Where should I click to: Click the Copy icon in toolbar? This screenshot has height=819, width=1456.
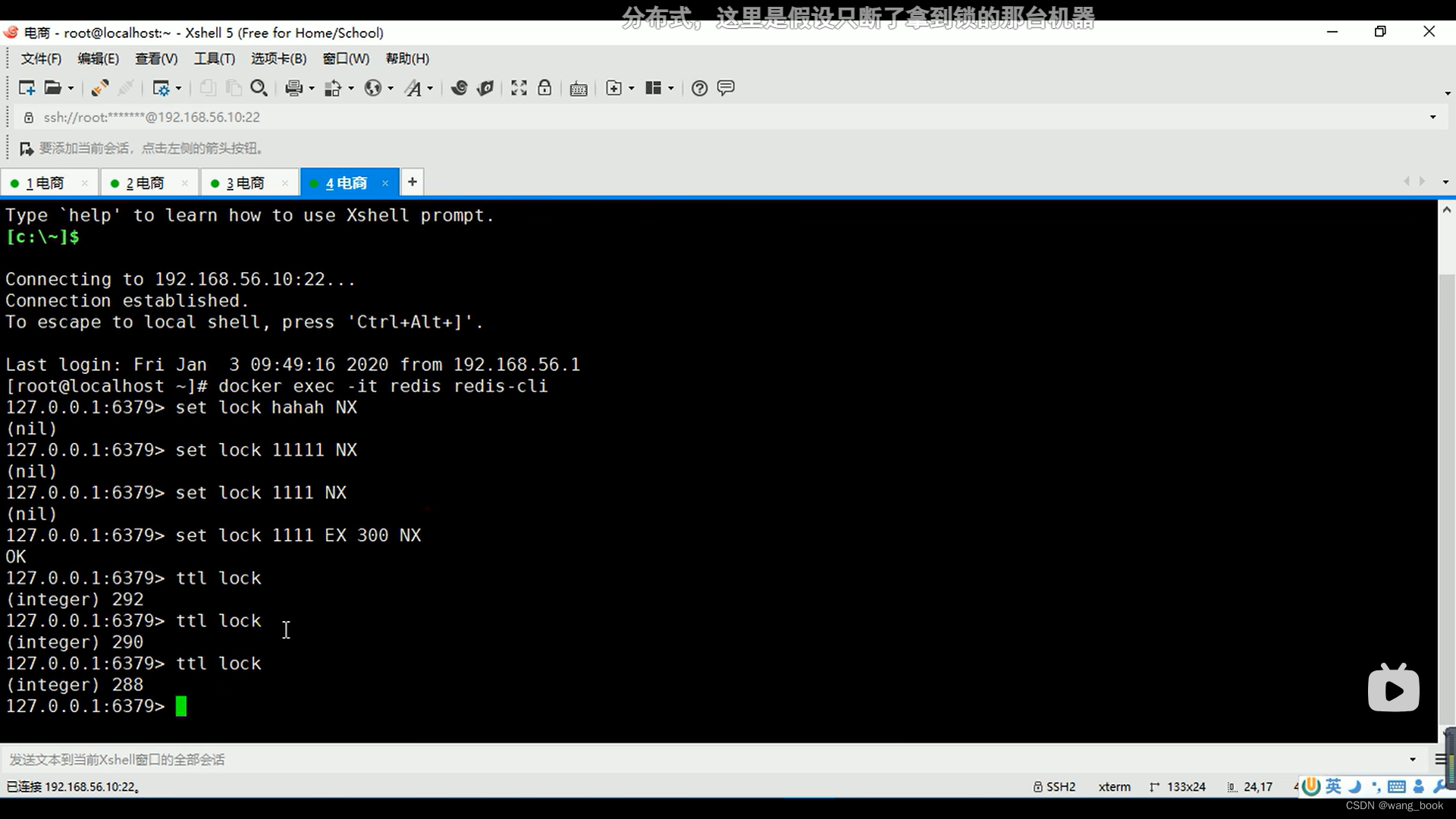tap(207, 88)
